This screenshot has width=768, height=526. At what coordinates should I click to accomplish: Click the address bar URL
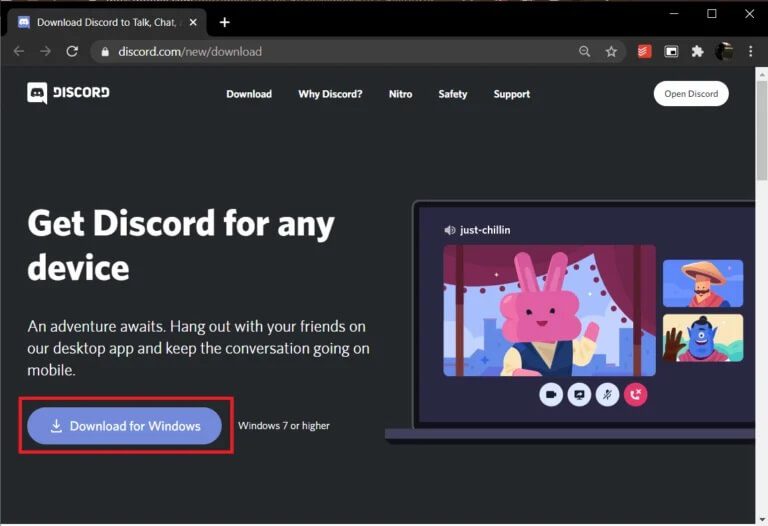pos(190,51)
